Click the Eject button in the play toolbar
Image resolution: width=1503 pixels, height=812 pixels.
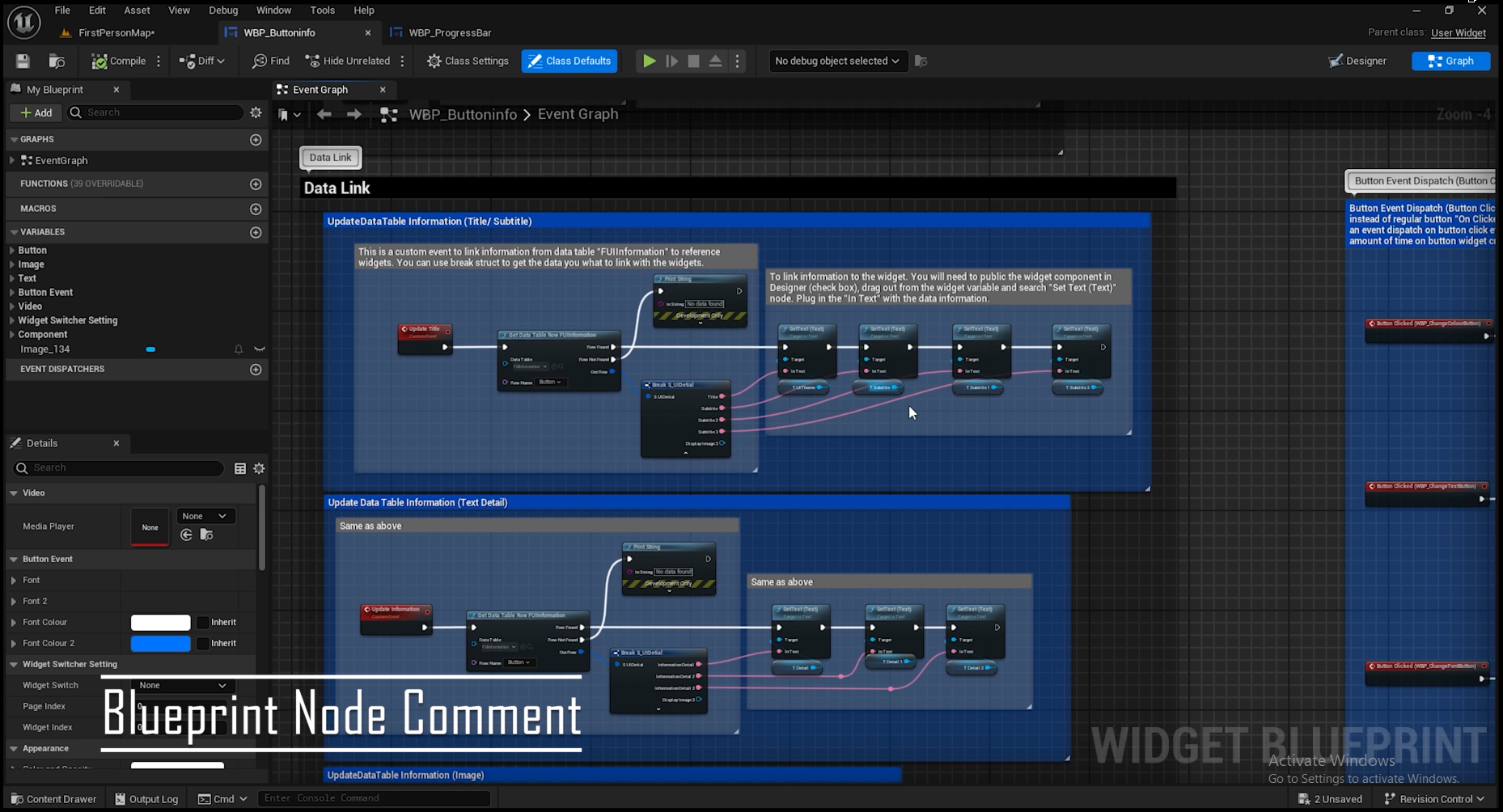(715, 61)
